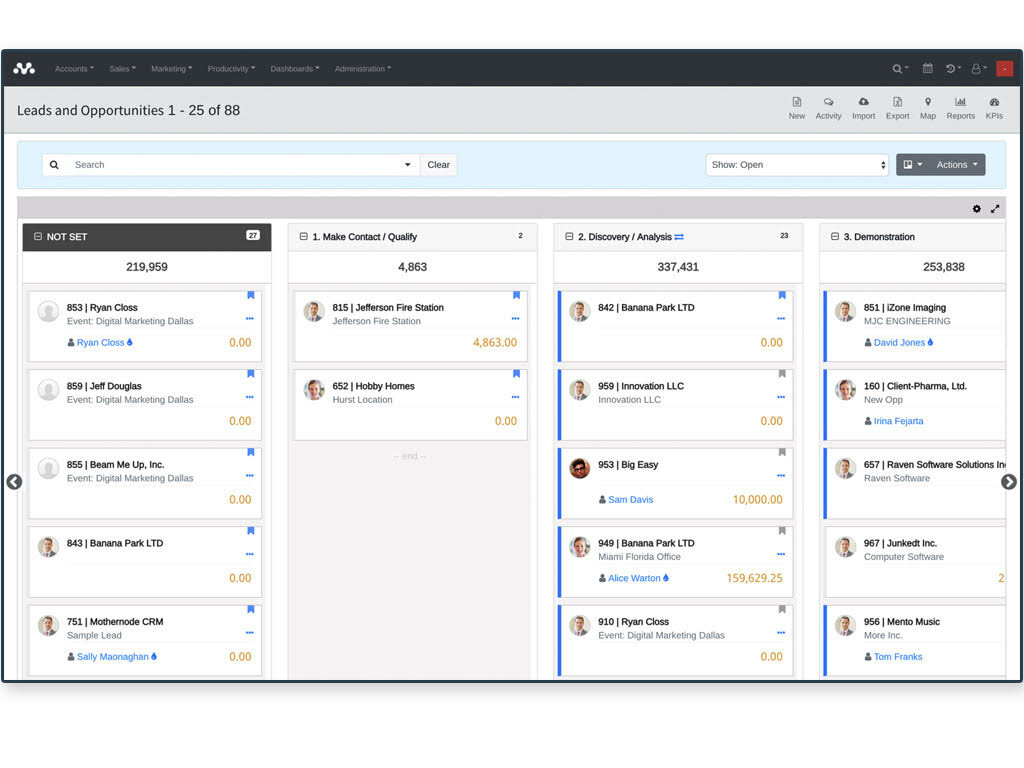Click the New record icon
The height and width of the screenshot is (768, 1024).
click(796, 103)
